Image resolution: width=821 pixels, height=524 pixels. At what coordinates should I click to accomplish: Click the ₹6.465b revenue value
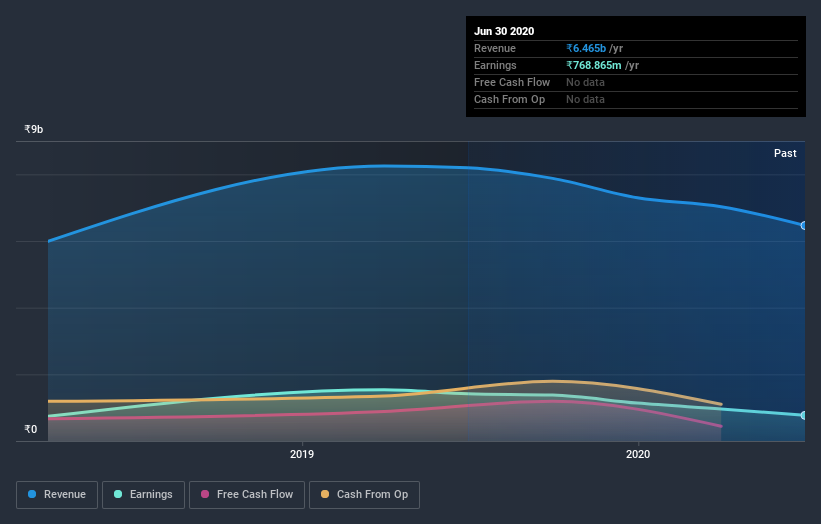coord(586,48)
